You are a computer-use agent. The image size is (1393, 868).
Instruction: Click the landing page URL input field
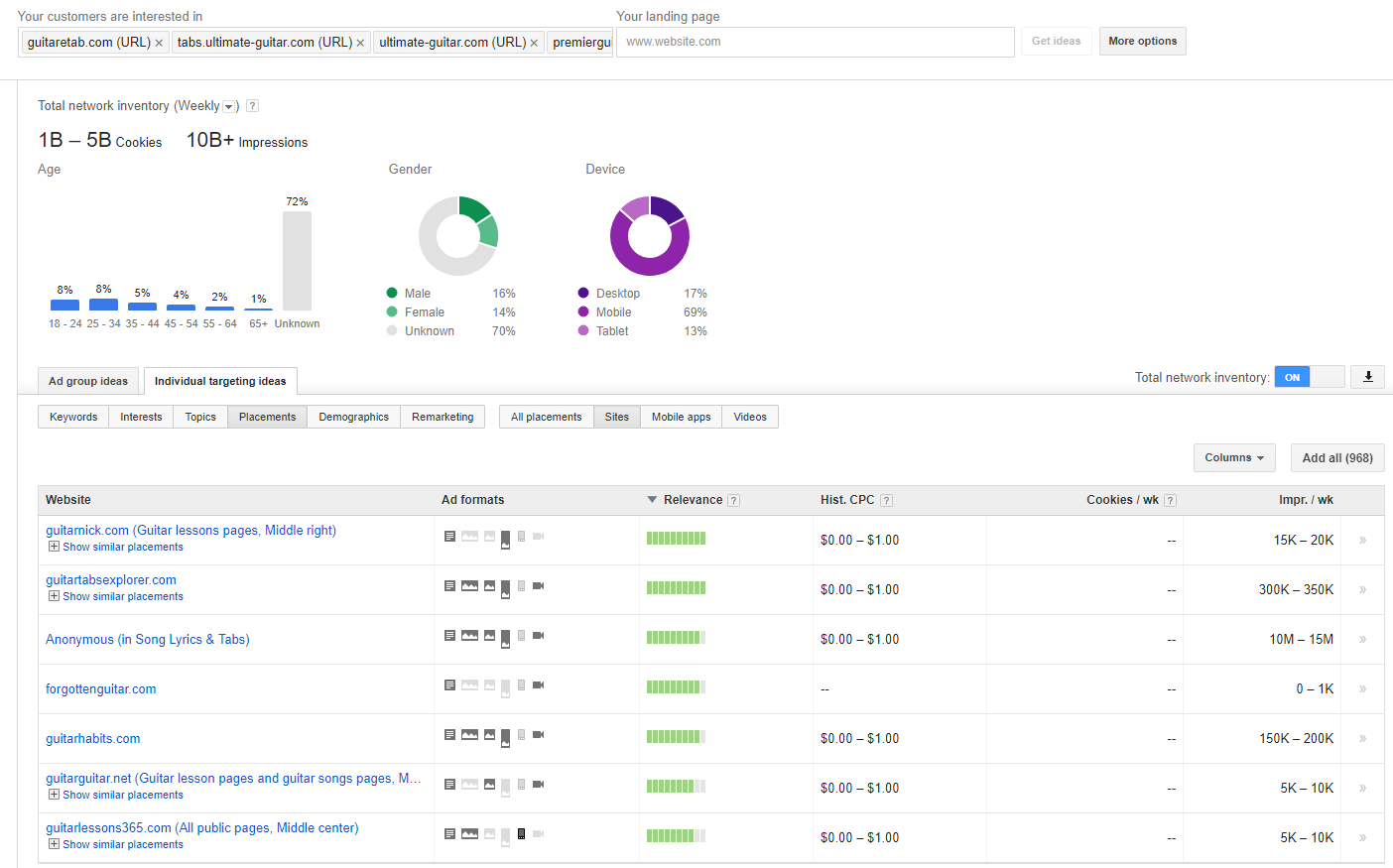tap(816, 42)
